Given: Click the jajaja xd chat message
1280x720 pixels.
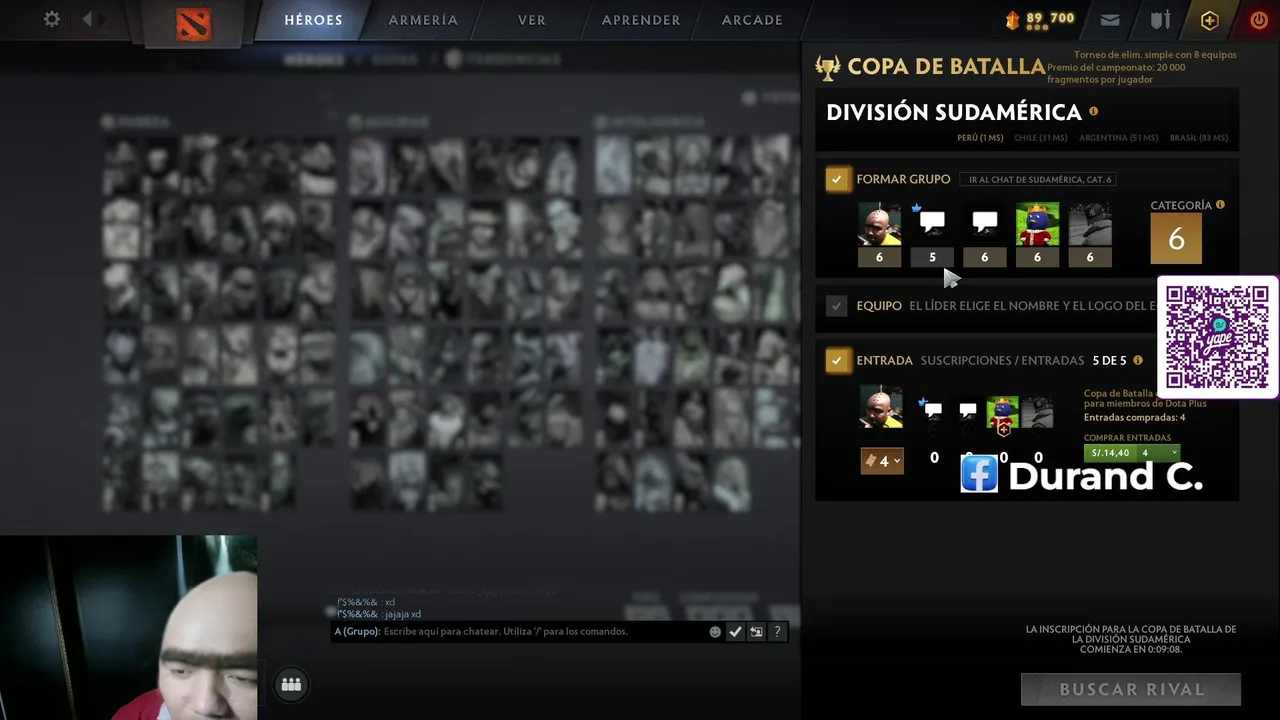Looking at the screenshot, I should click(402, 614).
